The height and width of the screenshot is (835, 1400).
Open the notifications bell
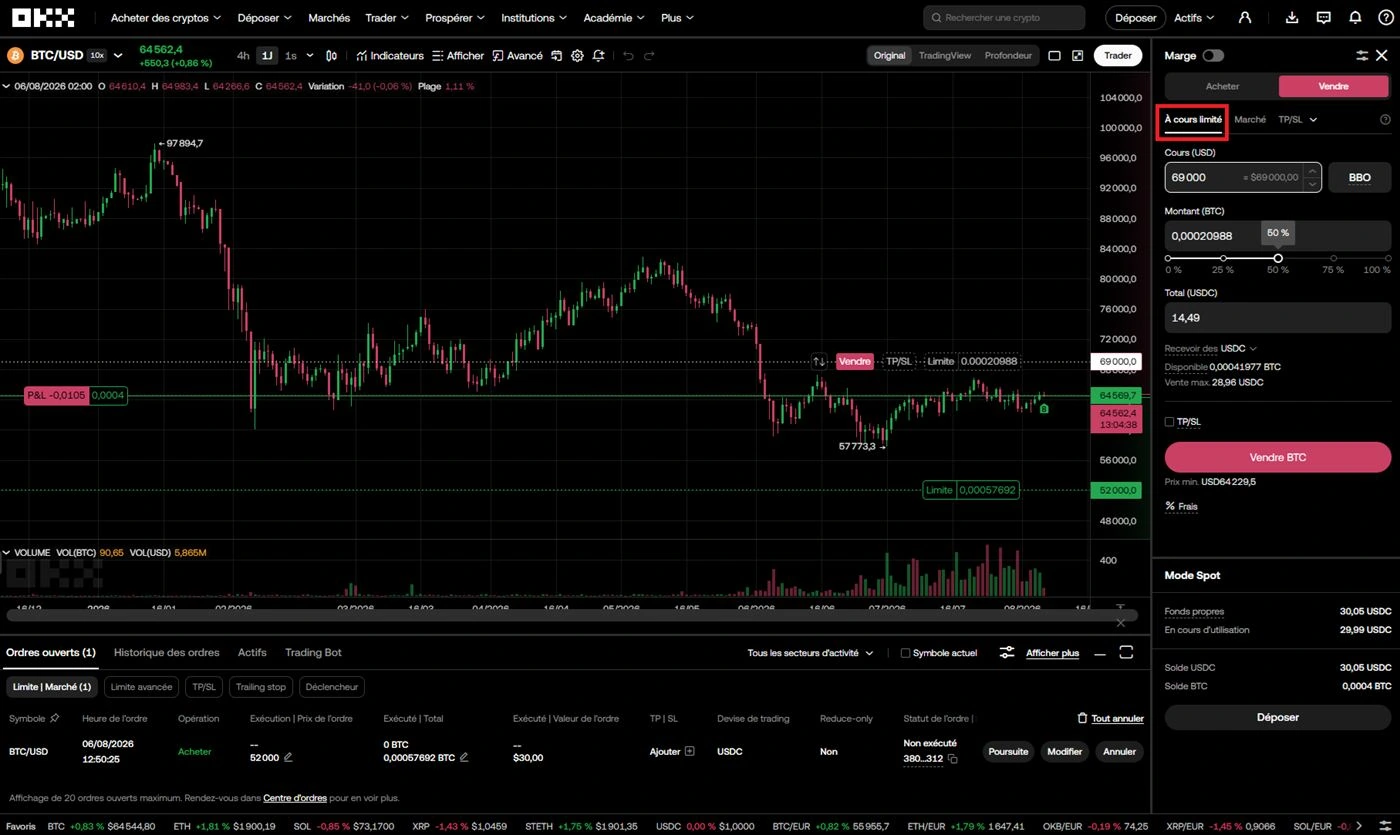(1355, 17)
